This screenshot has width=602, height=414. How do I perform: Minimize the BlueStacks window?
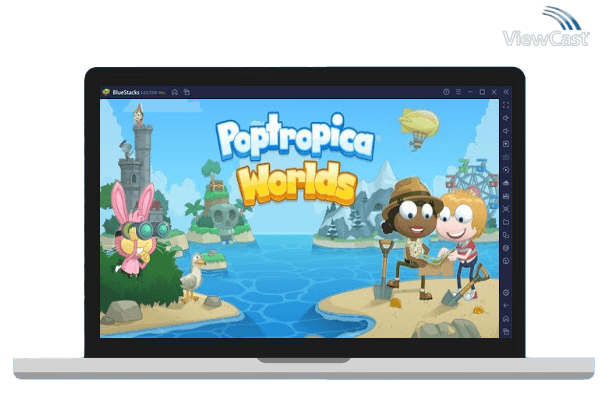click(470, 92)
